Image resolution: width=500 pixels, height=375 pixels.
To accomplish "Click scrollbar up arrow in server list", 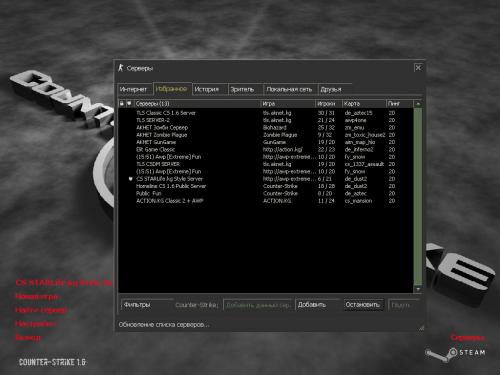I will click(x=418, y=104).
